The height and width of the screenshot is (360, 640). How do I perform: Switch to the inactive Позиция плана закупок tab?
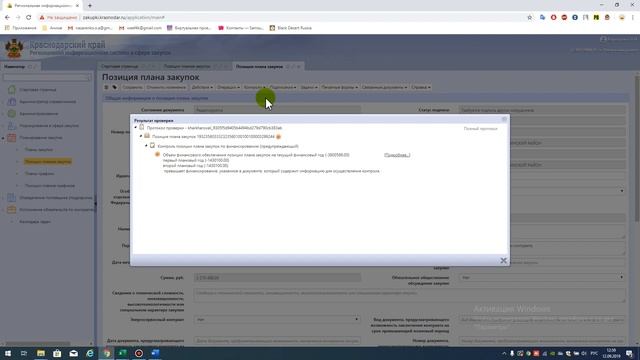tap(187, 66)
